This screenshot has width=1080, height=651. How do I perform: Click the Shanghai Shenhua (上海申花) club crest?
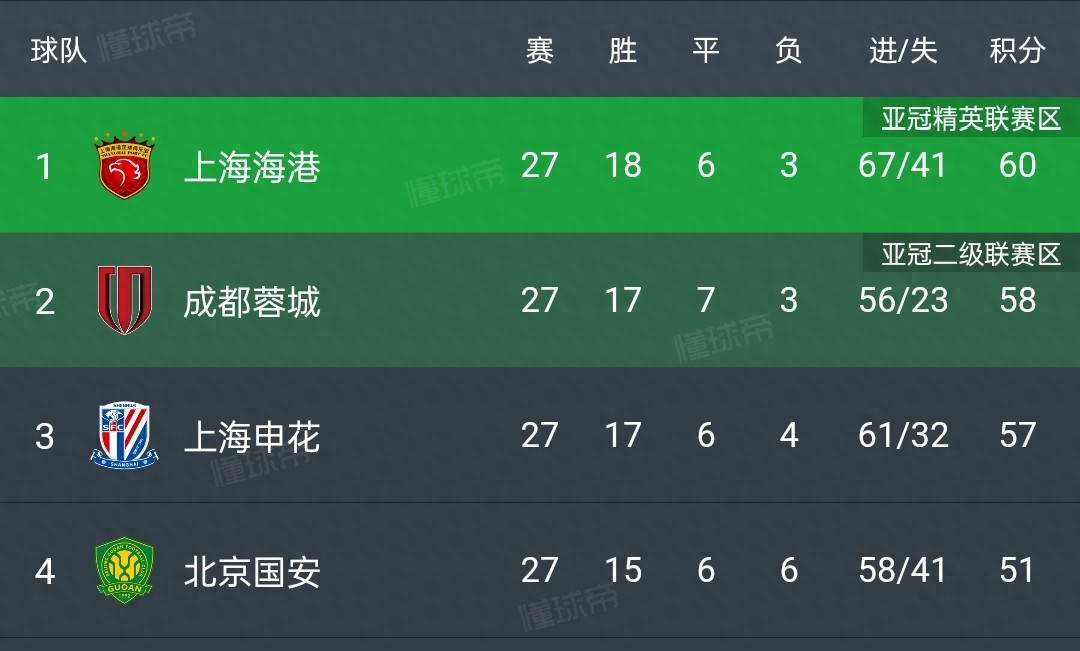click(x=124, y=436)
